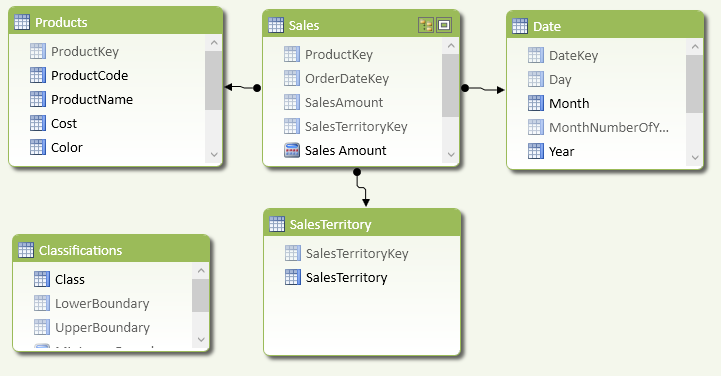Select SalesTerritoryKey field in SalesTerritory table
This screenshot has width=721, height=376.
(x=357, y=253)
